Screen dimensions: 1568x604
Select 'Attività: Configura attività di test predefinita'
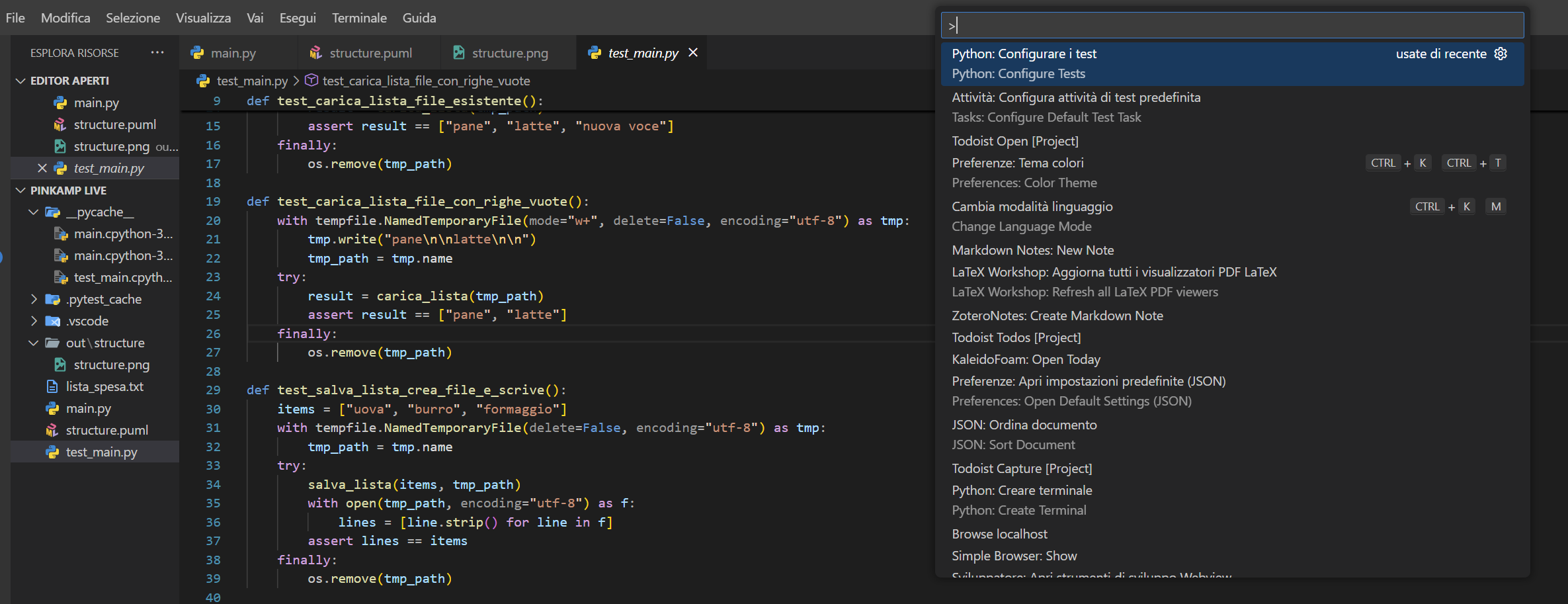click(x=1232, y=107)
